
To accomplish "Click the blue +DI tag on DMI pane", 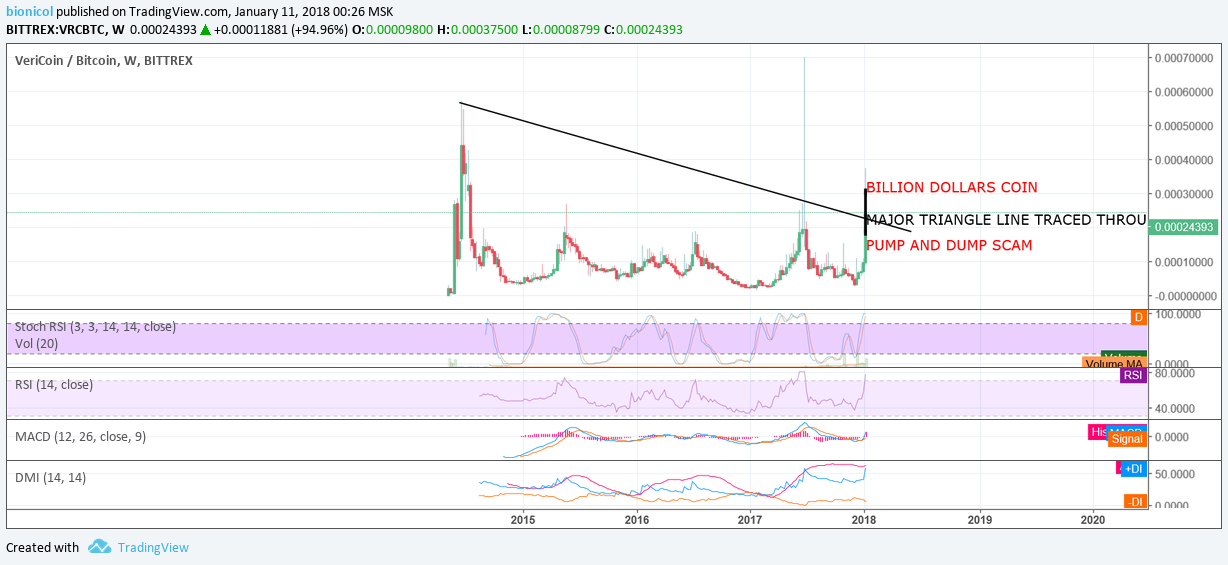I will [x=1133, y=469].
